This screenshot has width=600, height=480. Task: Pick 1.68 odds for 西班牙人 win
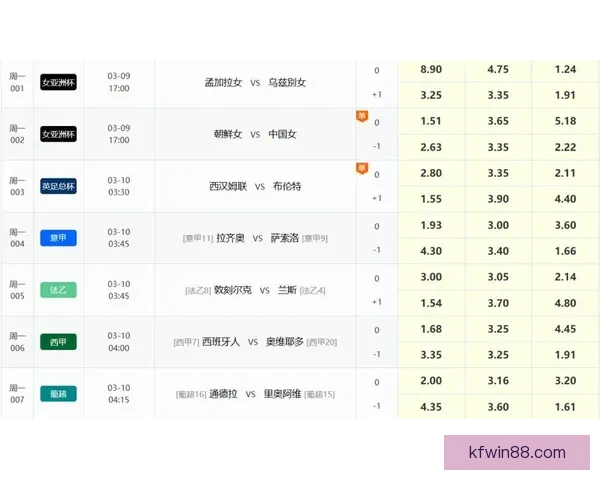coord(431,329)
